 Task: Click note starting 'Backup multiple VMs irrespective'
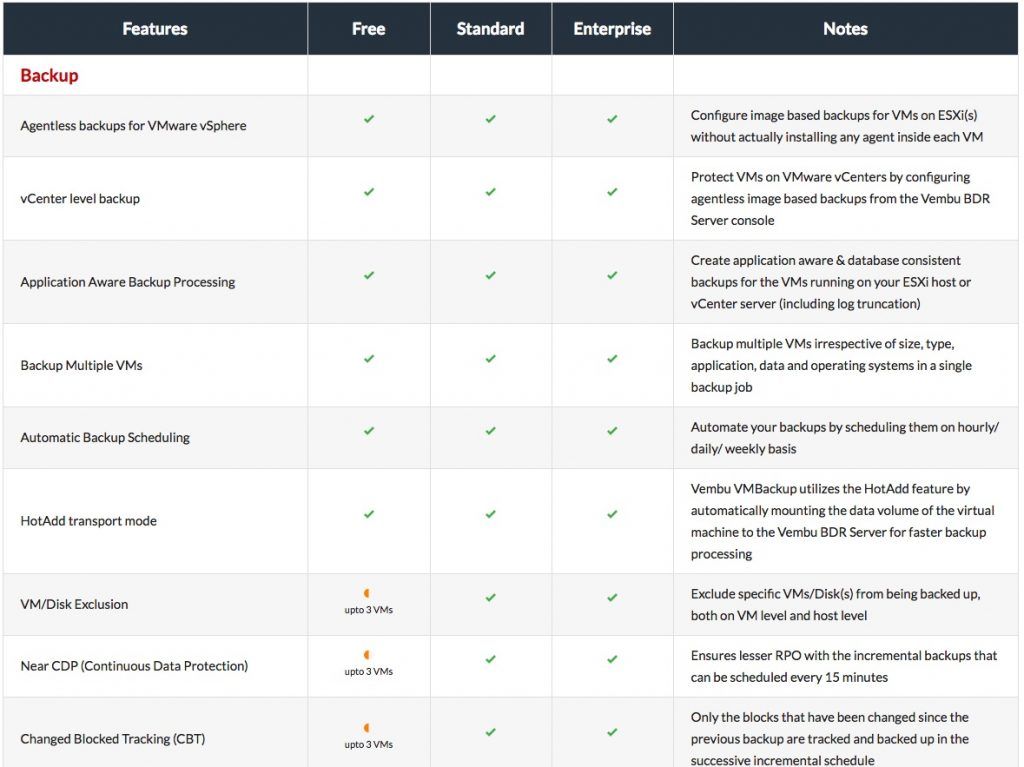[x=831, y=365]
